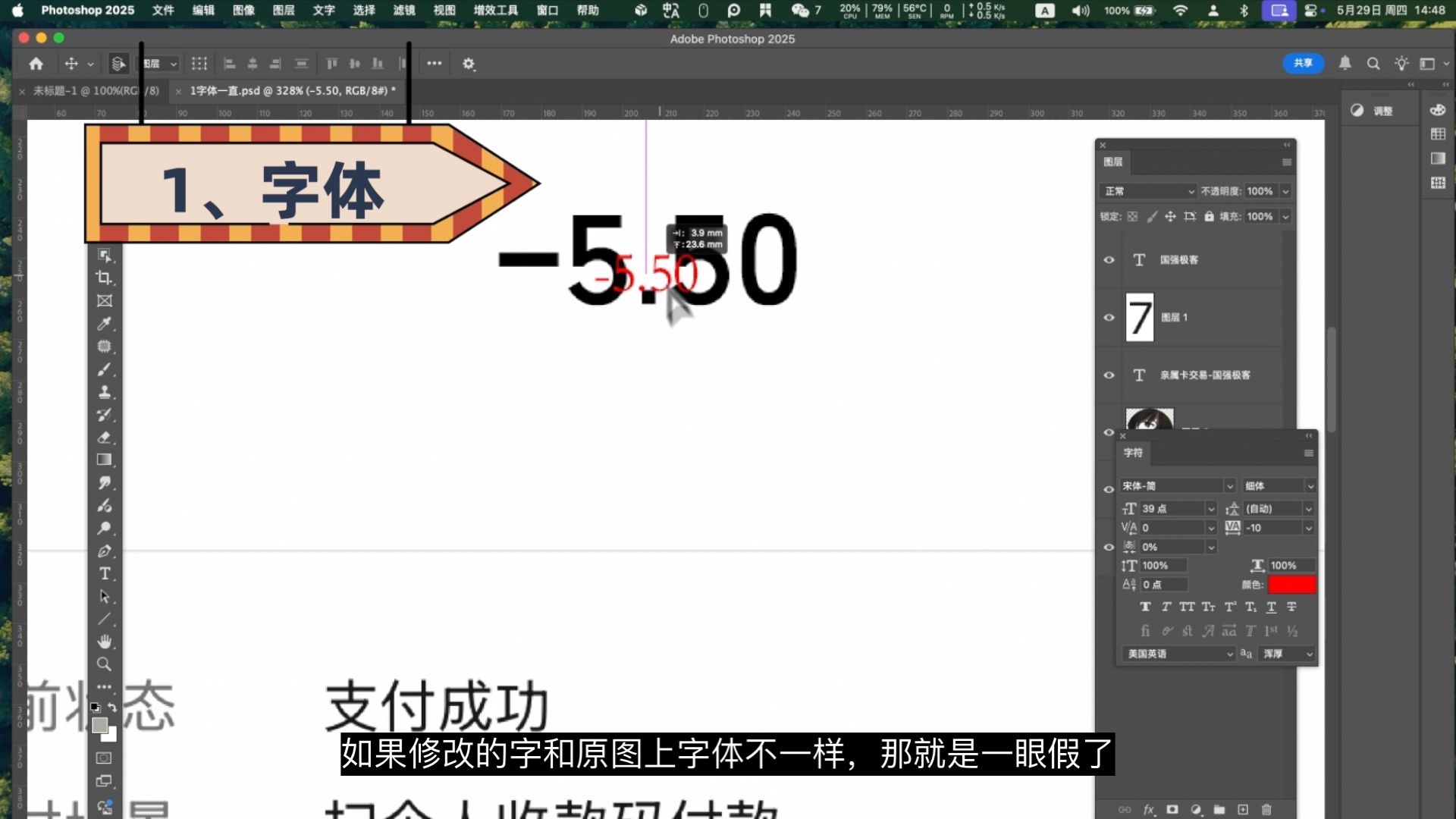Select the Eraser tool
The image size is (1456, 819).
coord(104,438)
